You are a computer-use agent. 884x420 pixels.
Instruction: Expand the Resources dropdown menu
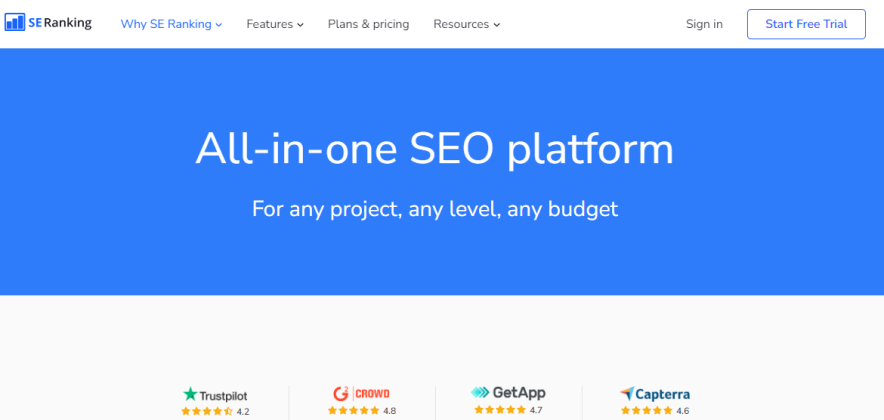point(466,24)
